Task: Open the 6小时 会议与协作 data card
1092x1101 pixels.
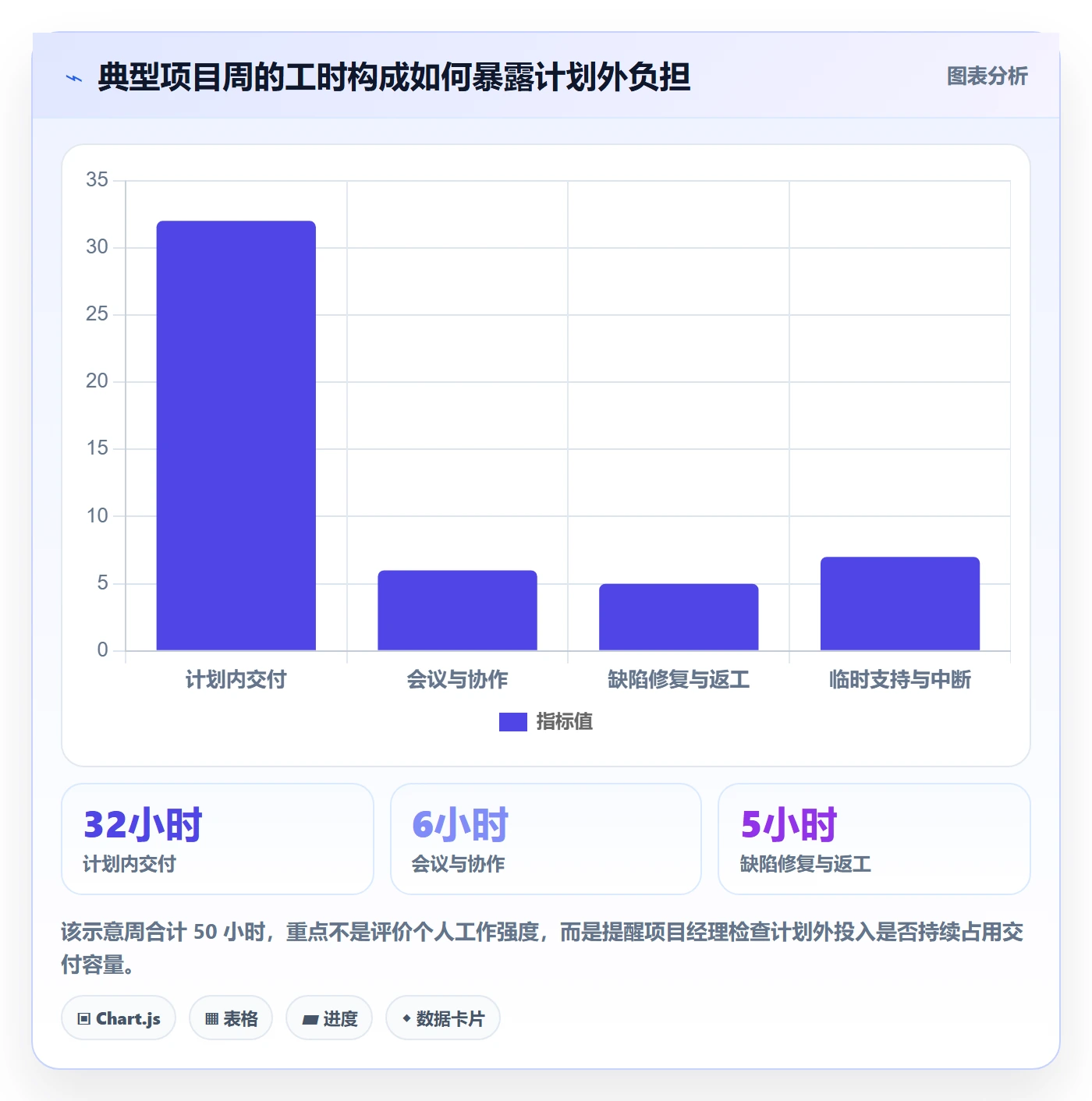Action: pos(546,839)
